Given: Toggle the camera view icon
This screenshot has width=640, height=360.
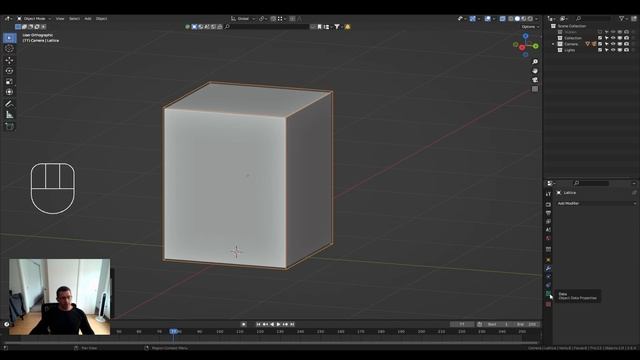Looking at the screenshot, I should (535, 80).
